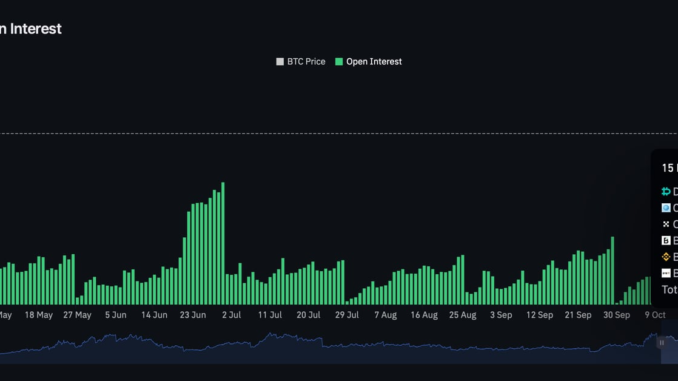Click the light blue exchange icon in tooltip
Viewport: 678px width, 381px height.
click(x=666, y=208)
